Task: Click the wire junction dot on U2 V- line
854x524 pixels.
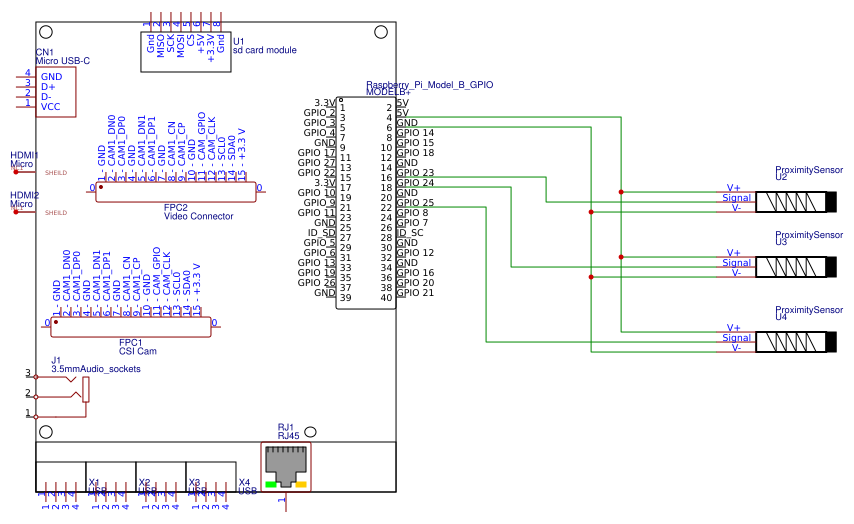Action: (591, 212)
